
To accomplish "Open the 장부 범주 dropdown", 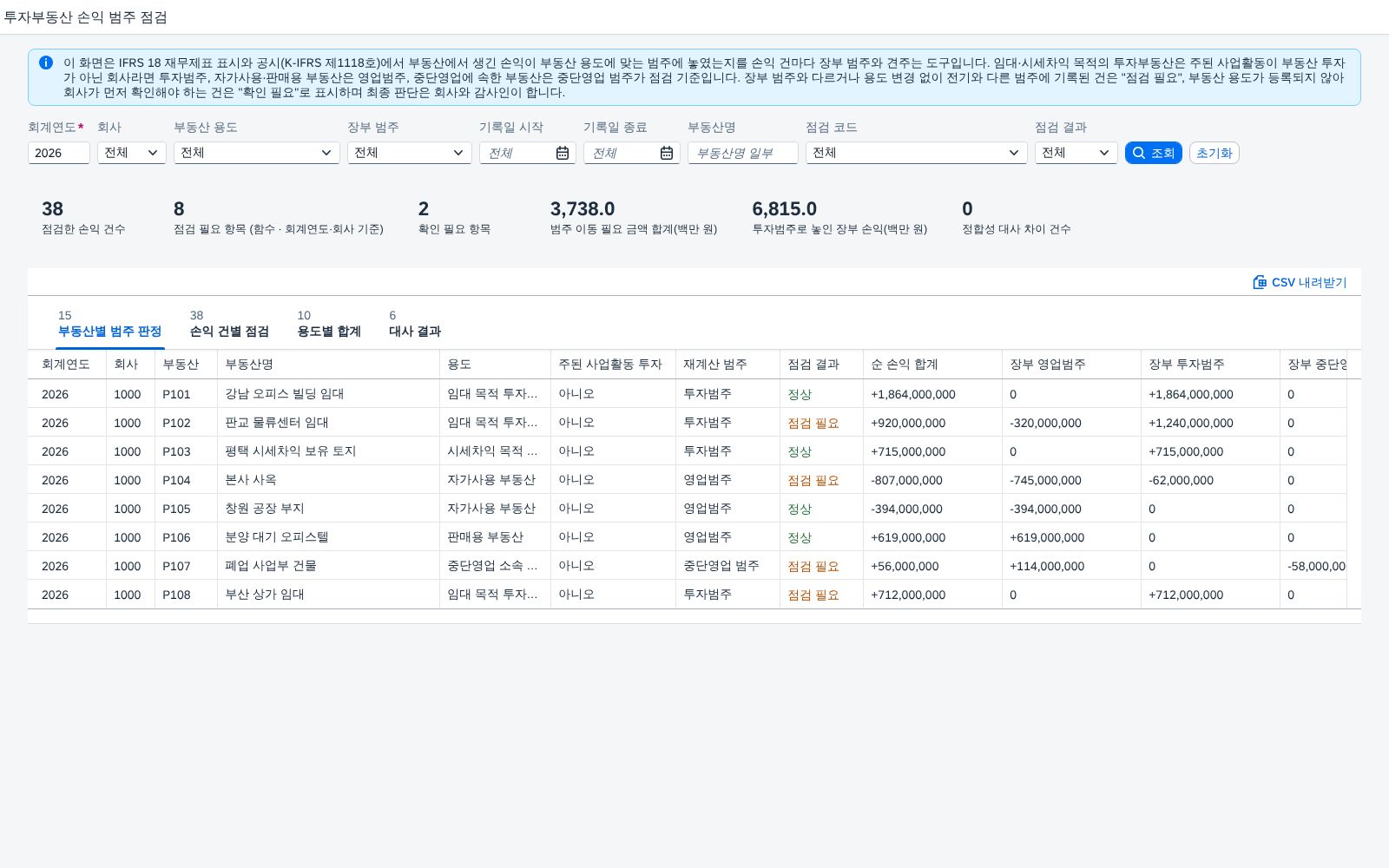I will coord(410,153).
